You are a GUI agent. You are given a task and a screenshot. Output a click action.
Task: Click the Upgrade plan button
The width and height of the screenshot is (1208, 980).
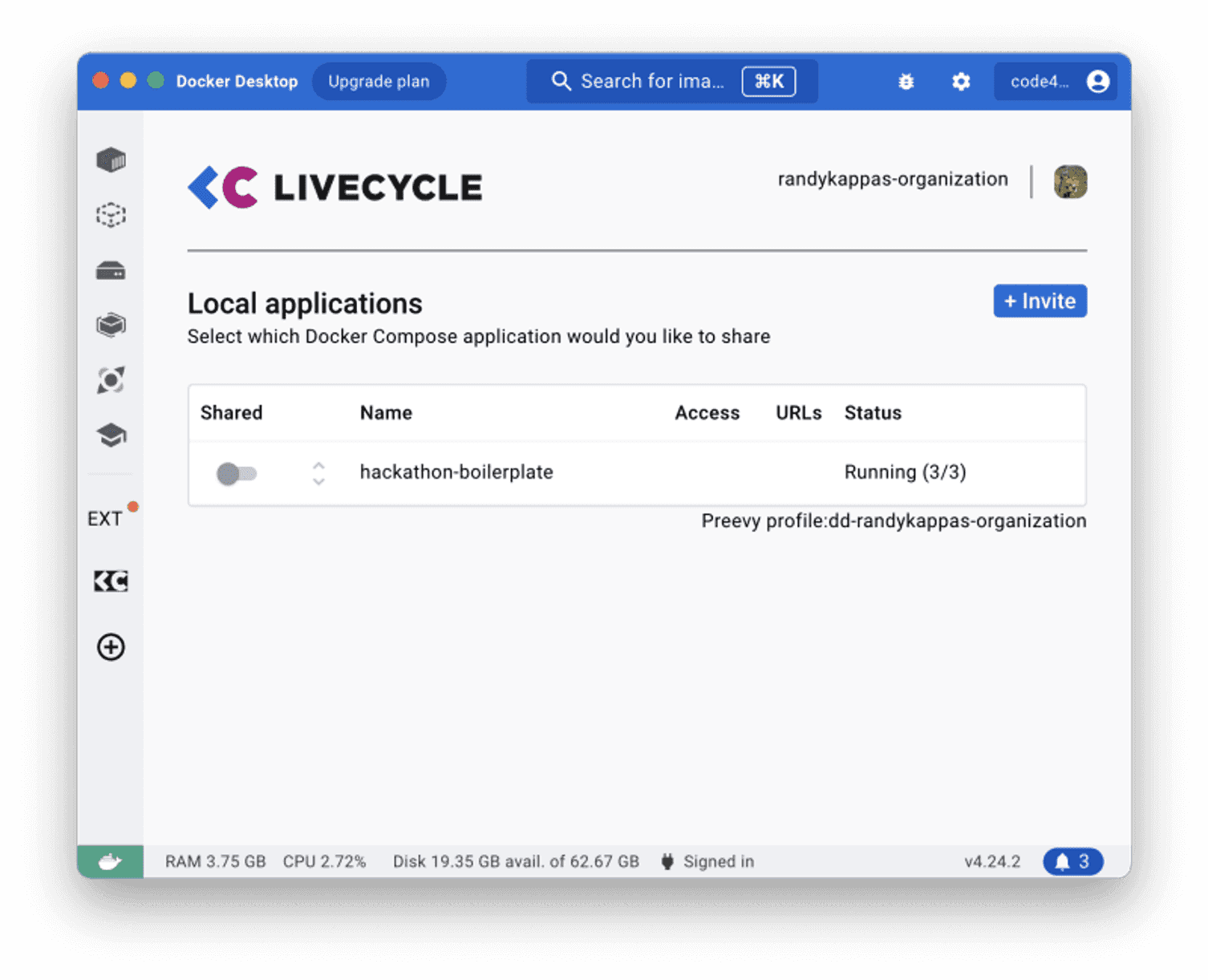[x=379, y=81]
